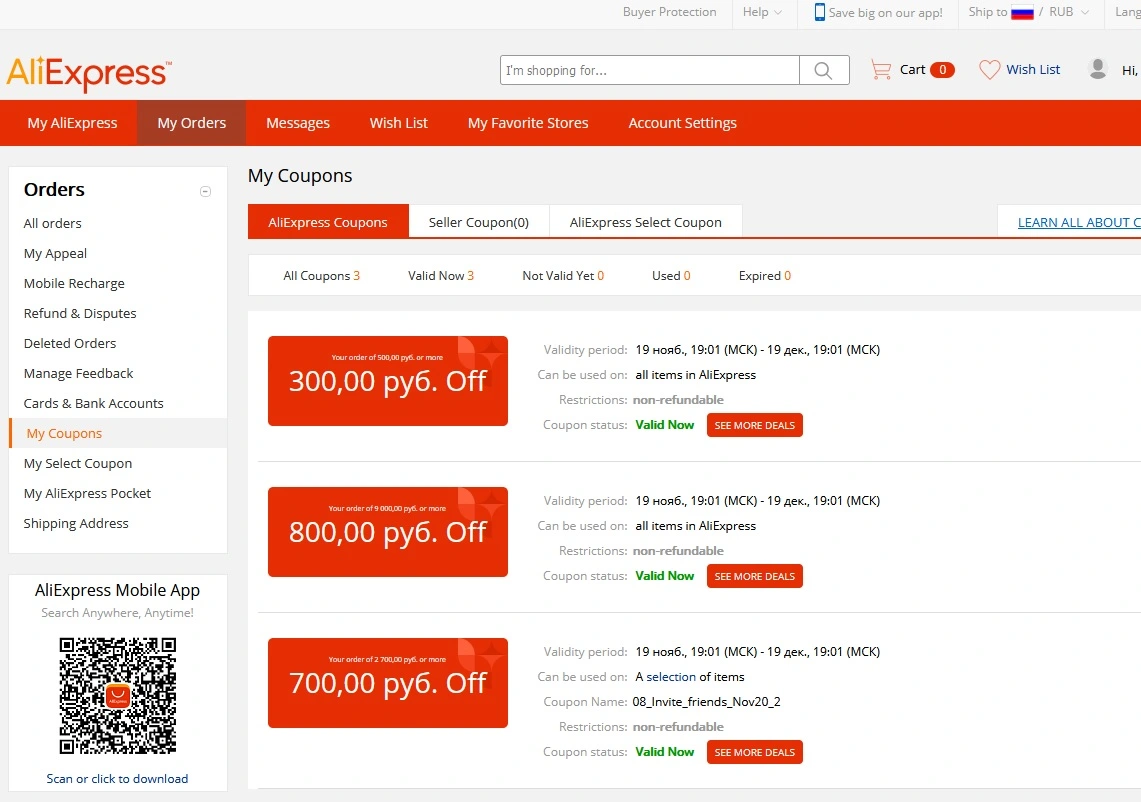Click the 800,00 руб. Off coupon card
The image size is (1141, 802).
click(x=388, y=532)
